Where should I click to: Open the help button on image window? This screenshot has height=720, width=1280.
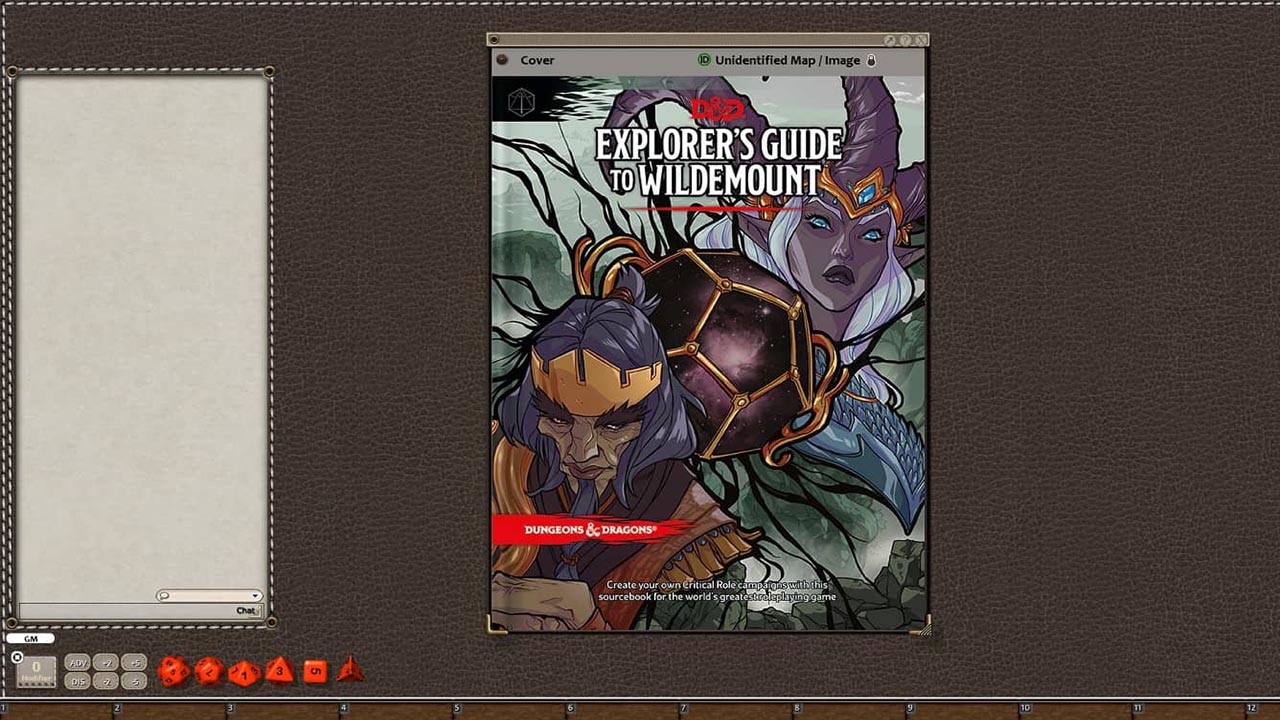[x=904, y=41]
